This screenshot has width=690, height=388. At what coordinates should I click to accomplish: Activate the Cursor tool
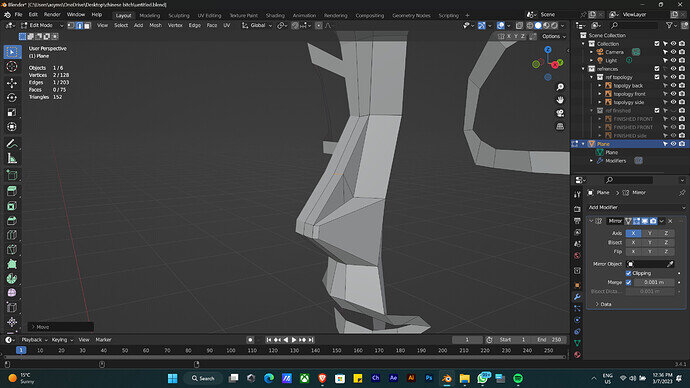[12, 66]
